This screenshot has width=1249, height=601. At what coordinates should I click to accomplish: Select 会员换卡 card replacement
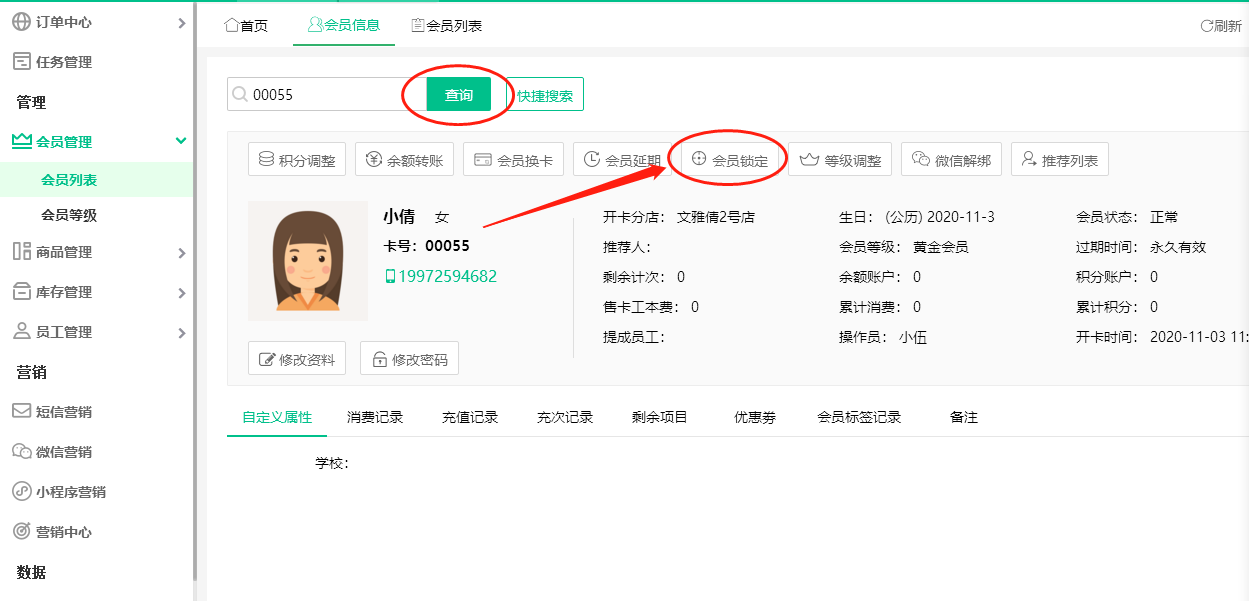point(513,160)
